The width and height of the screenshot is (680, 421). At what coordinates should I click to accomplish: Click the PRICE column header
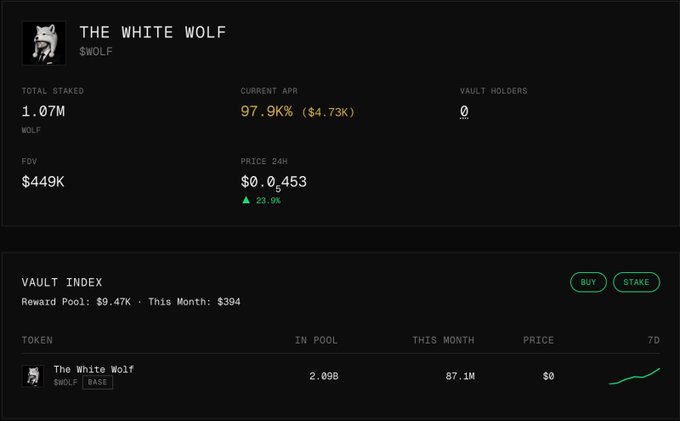click(x=538, y=340)
